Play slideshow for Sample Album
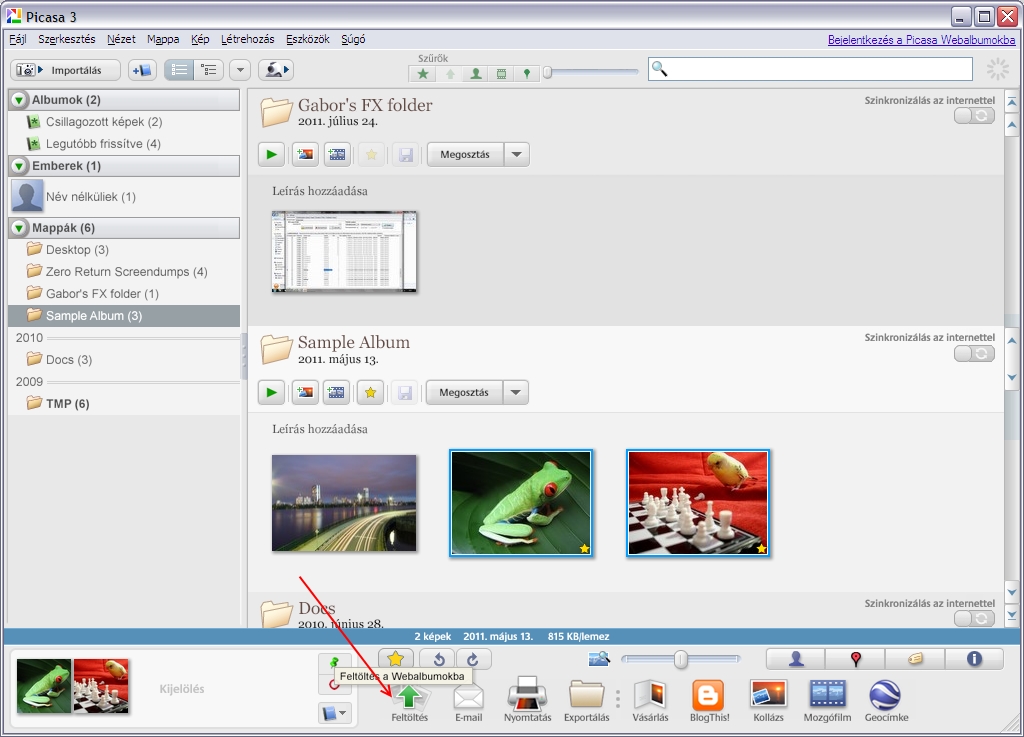This screenshot has height=737, width=1024. tap(271, 392)
